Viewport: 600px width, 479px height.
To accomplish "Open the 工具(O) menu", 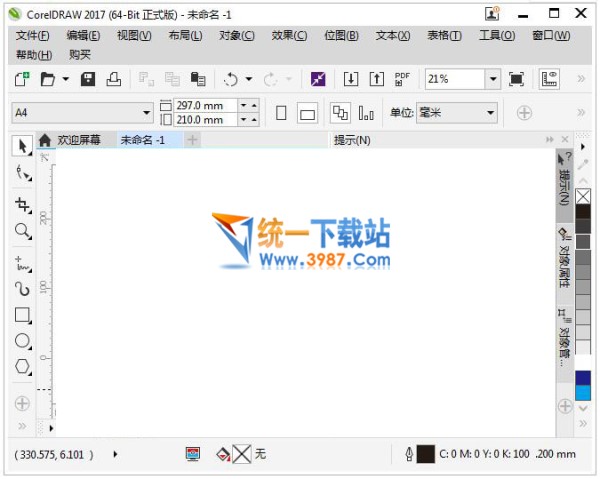I will pyautogui.click(x=497, y=36).
